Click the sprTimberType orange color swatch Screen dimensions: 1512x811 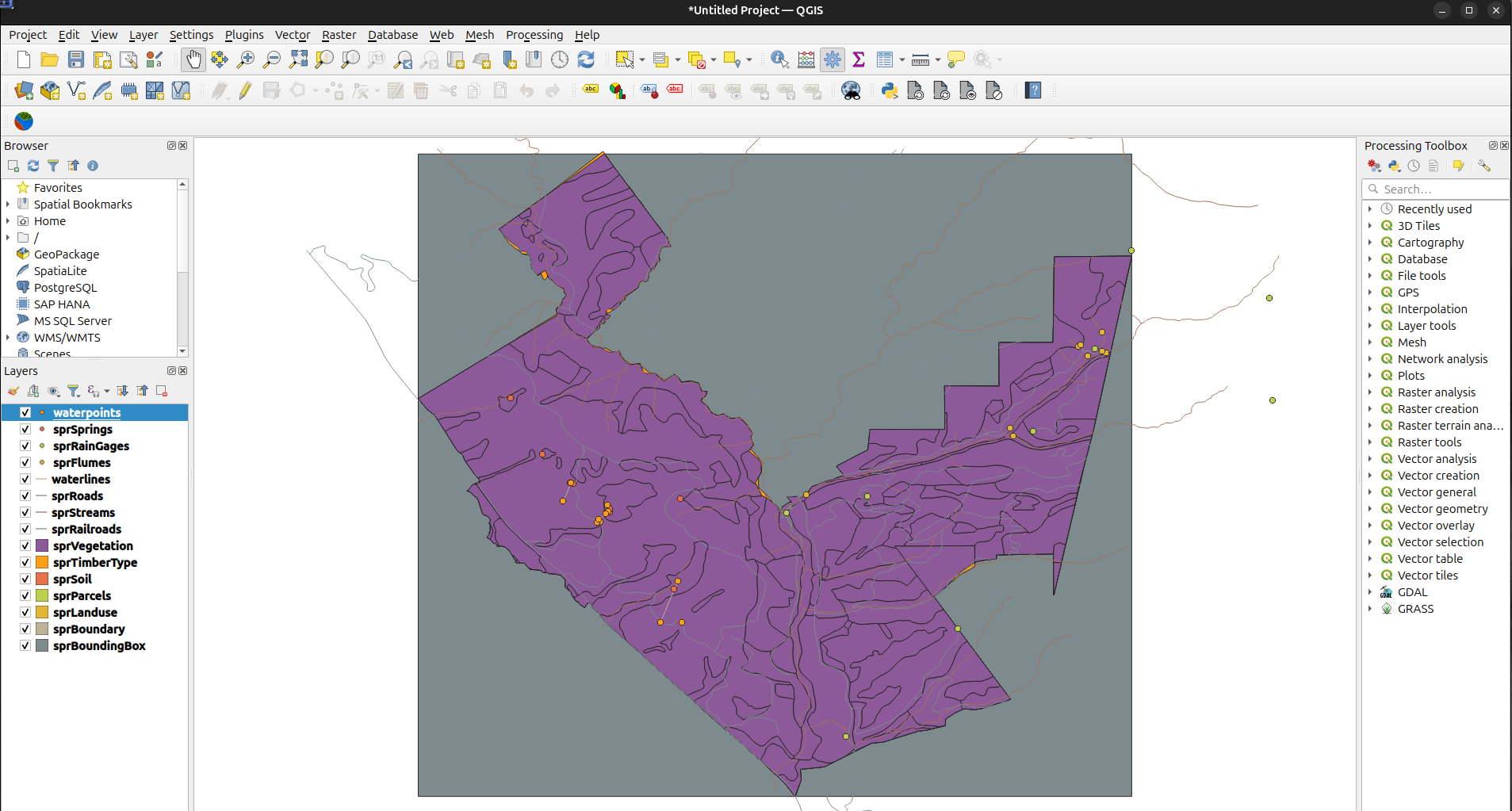pyautogui.click(x=43, y=562)
